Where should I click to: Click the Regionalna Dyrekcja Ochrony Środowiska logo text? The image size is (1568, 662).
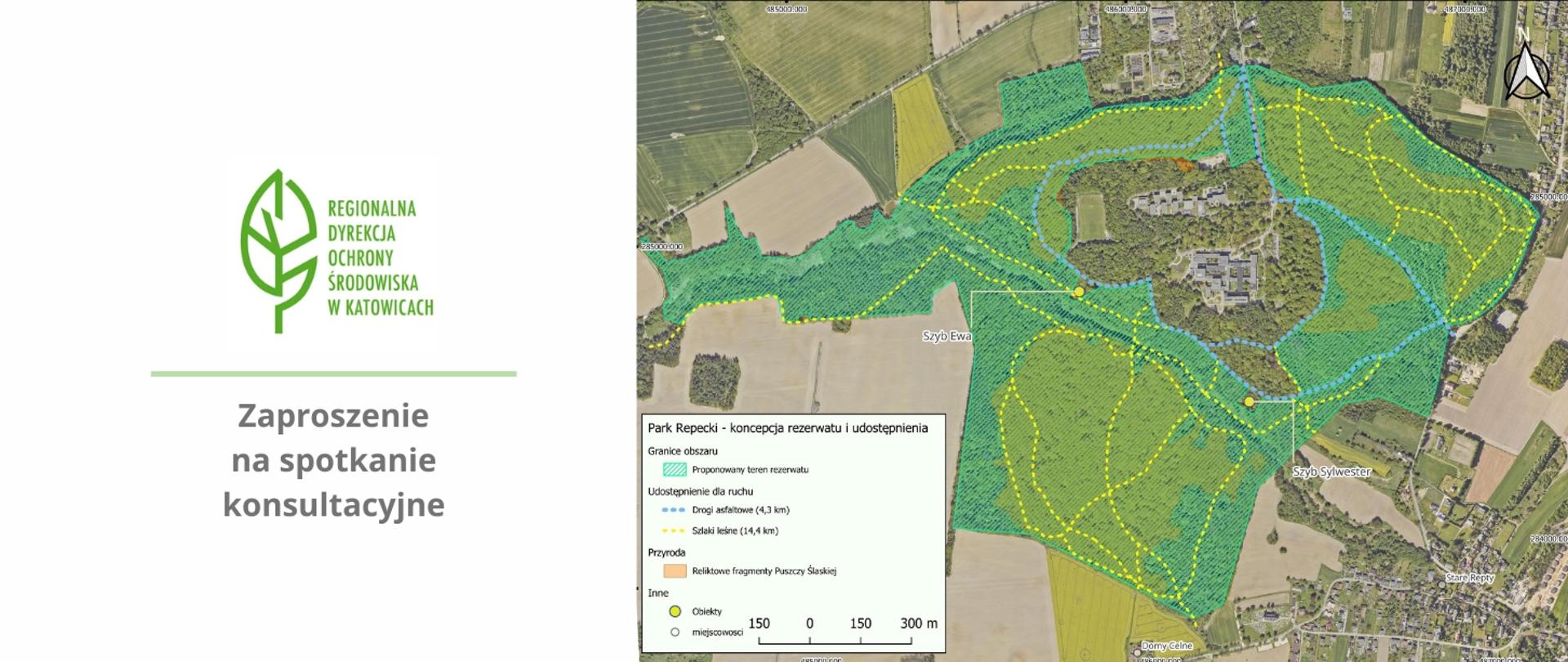pyautogui.click(x=380, y=257)
